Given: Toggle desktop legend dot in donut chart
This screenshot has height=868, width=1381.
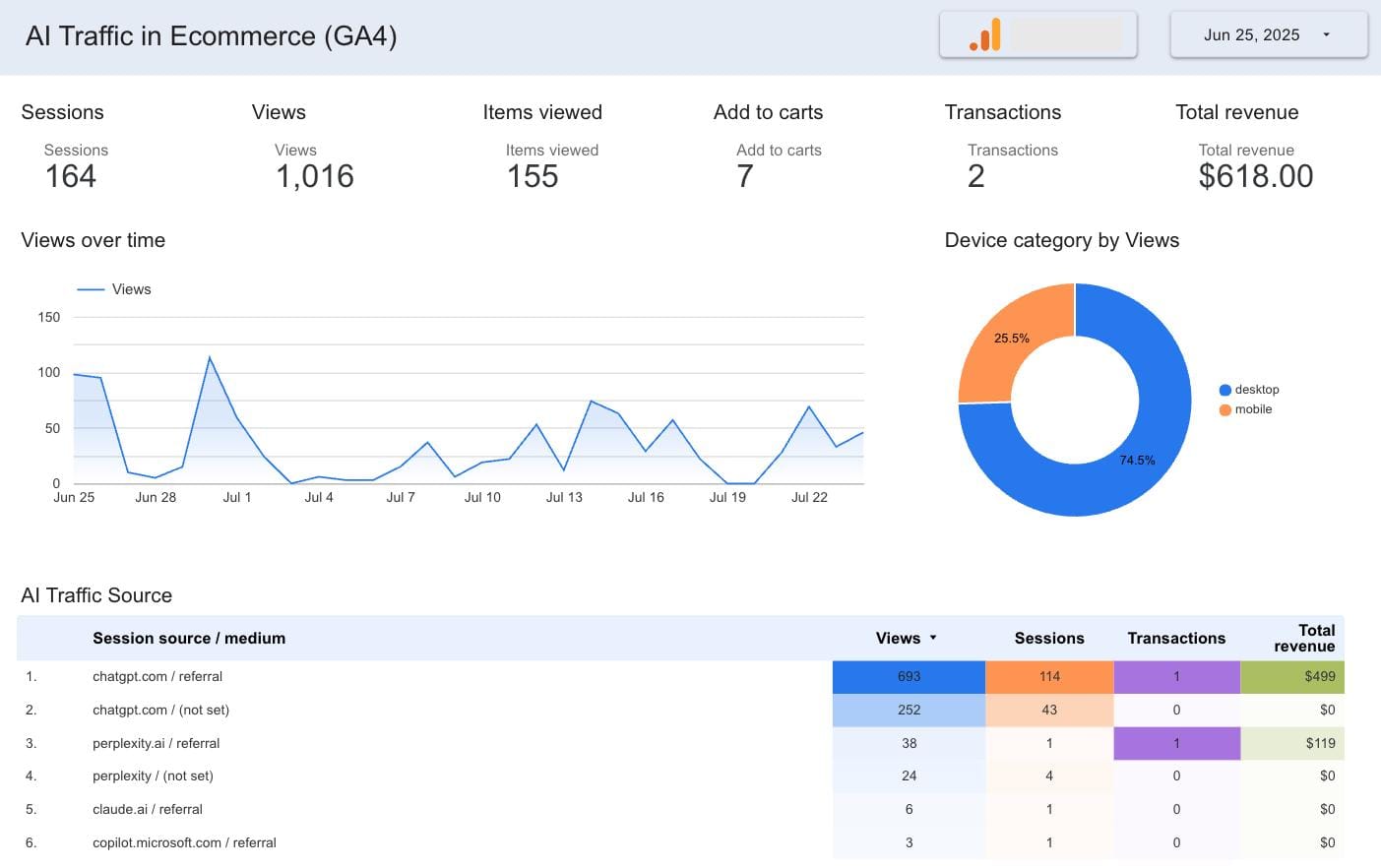Looking at the screenshot, I should click(1225, 390).
